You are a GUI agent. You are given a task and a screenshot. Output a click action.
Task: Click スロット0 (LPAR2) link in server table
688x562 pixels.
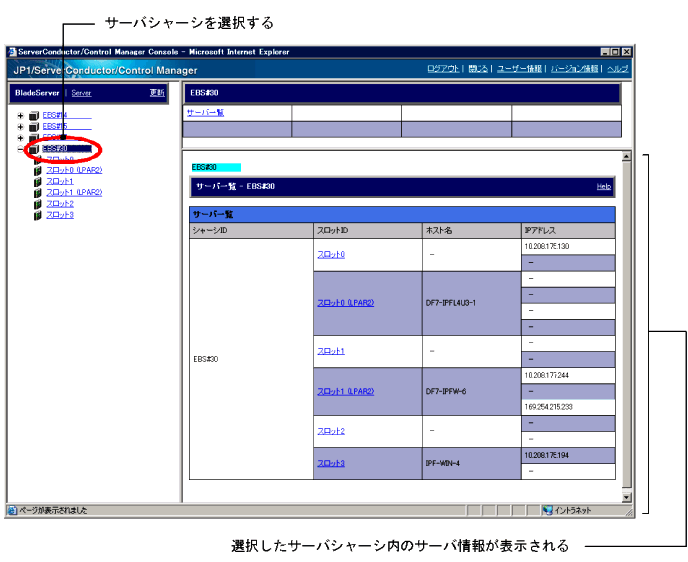coord(346,303)
